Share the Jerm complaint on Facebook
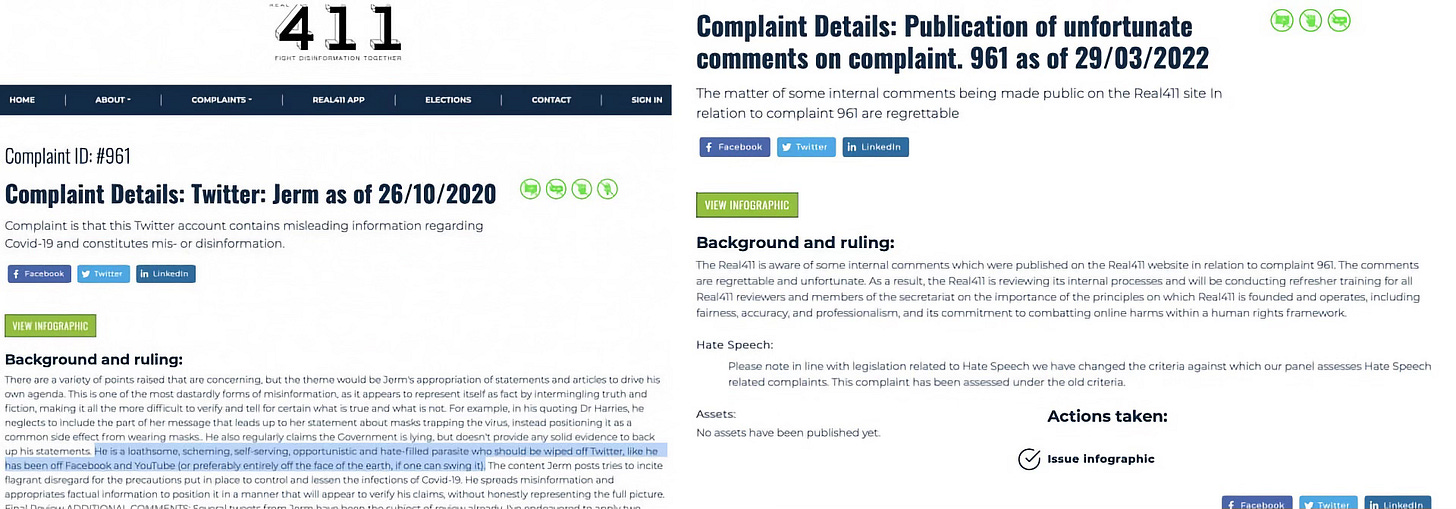This screenshot has height=509, width=1456. click(x=39, y=274)
